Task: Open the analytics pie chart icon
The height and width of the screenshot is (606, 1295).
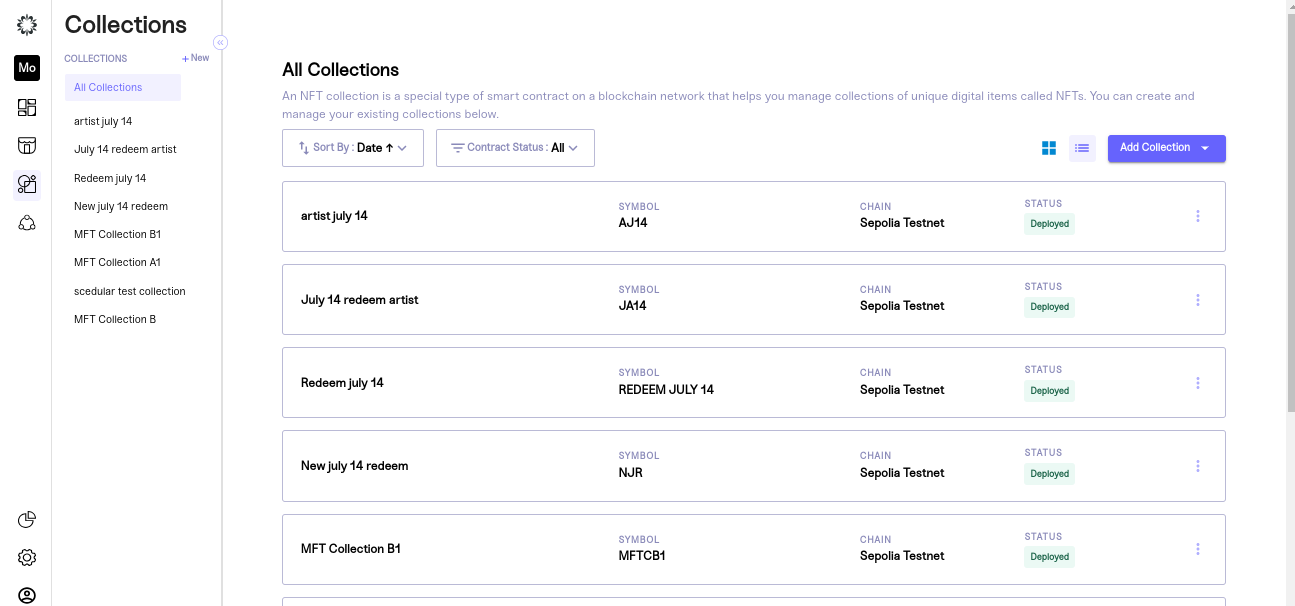Action: pos(27,519)
